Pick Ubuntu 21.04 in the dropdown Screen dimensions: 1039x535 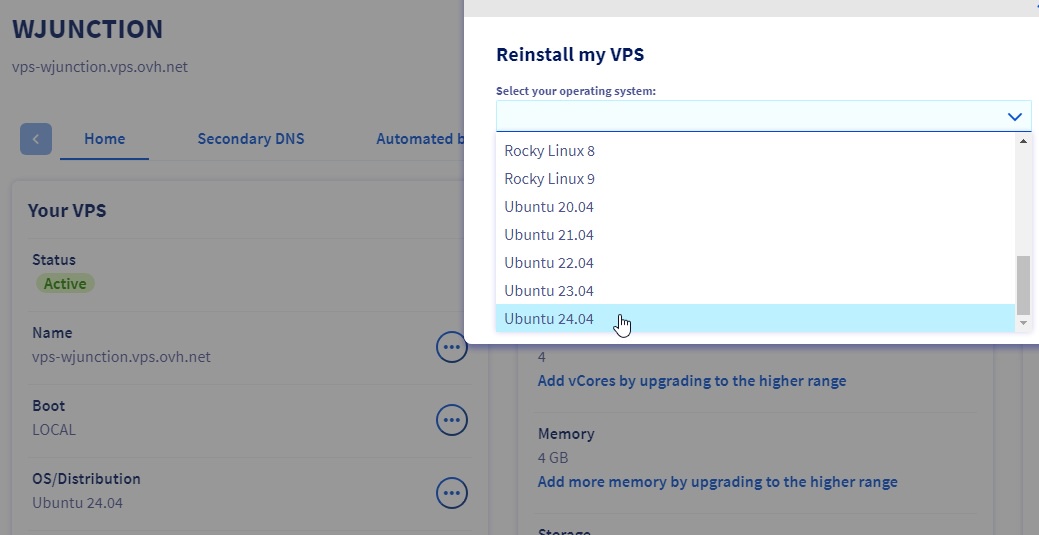coord(549,235)
